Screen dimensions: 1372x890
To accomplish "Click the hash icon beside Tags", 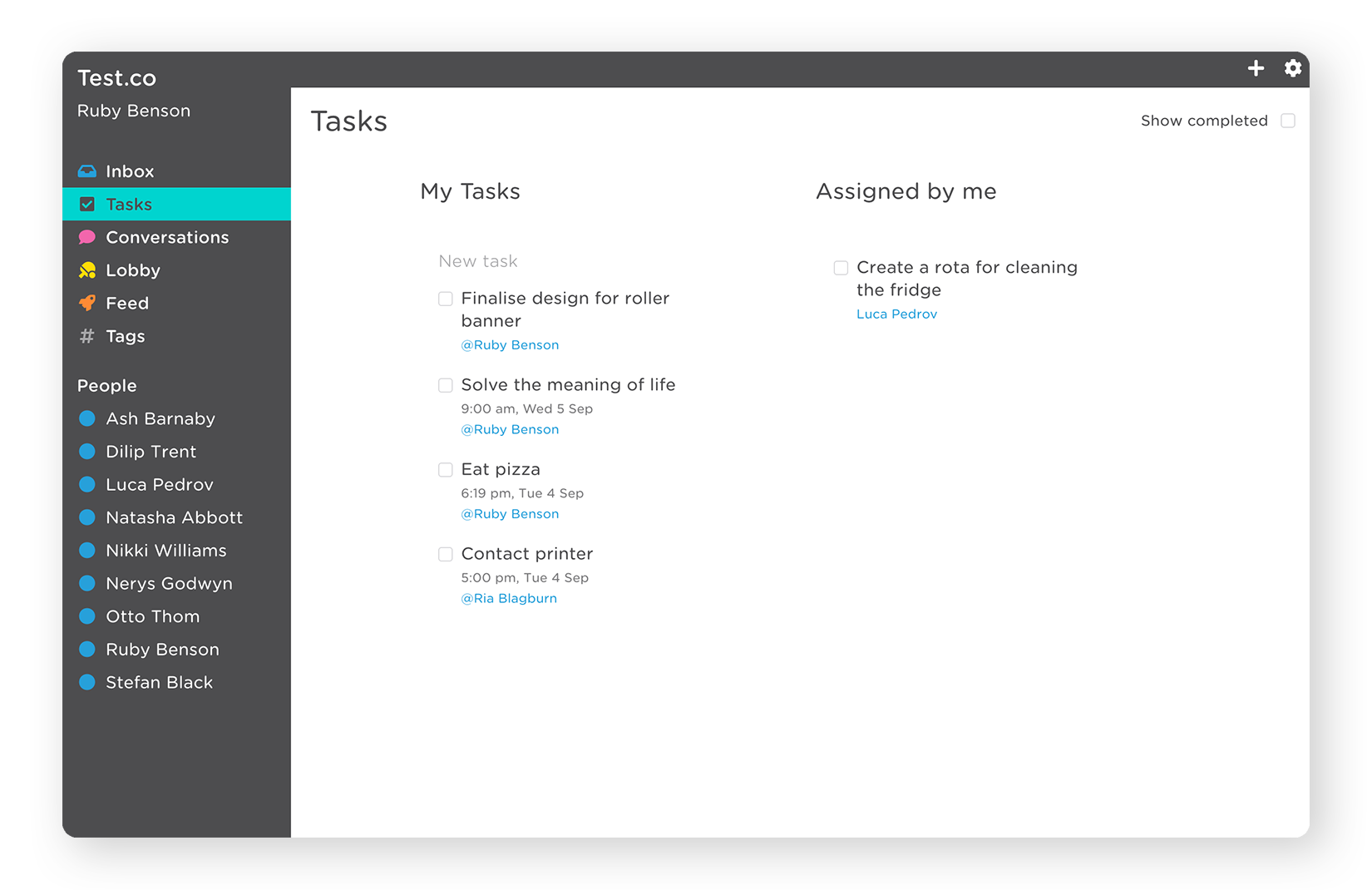I will [x=86, y=336].
